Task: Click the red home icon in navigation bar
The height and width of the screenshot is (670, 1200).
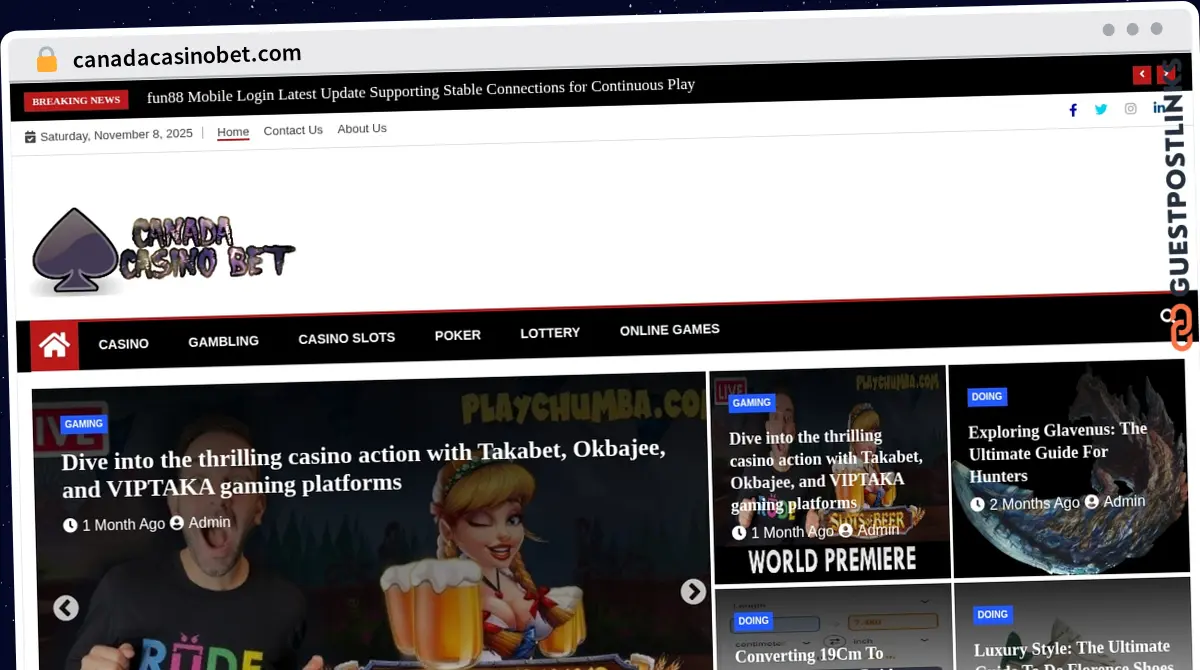Action: point(54,346)
